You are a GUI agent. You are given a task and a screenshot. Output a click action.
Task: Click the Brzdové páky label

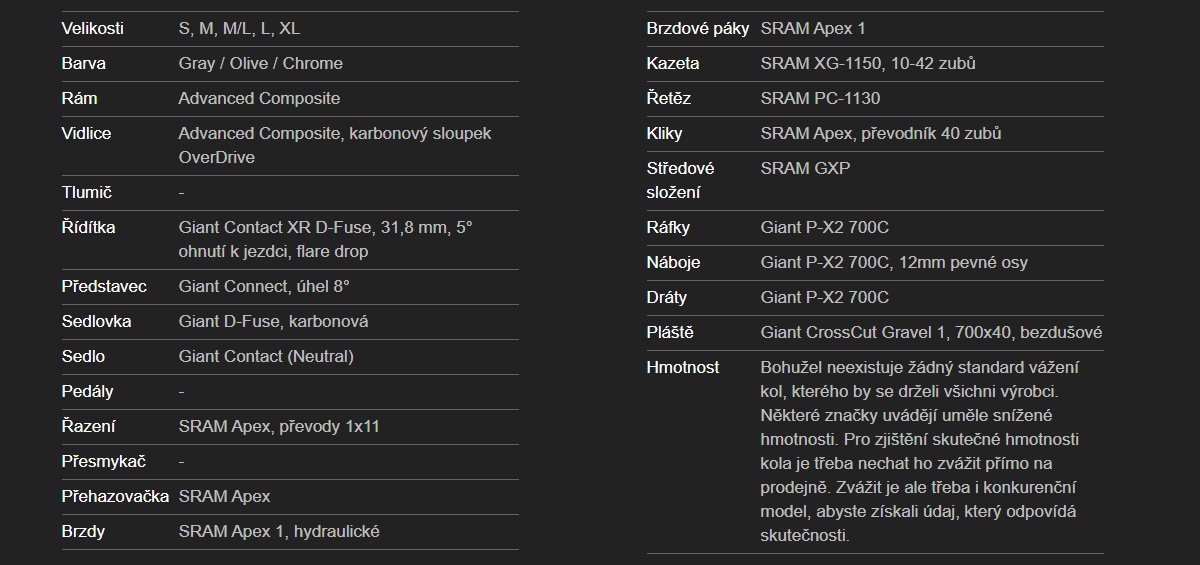pyautogui.click(x=698, y=28)
